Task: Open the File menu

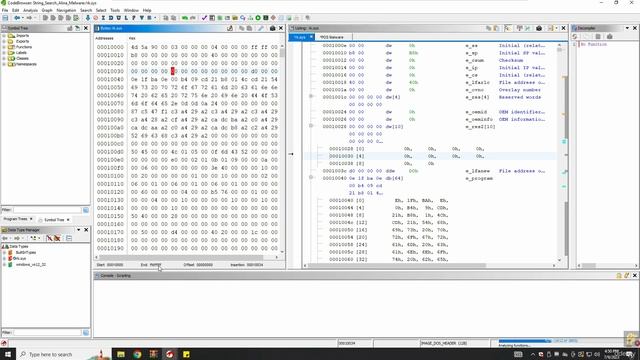Action: (5, 10)
